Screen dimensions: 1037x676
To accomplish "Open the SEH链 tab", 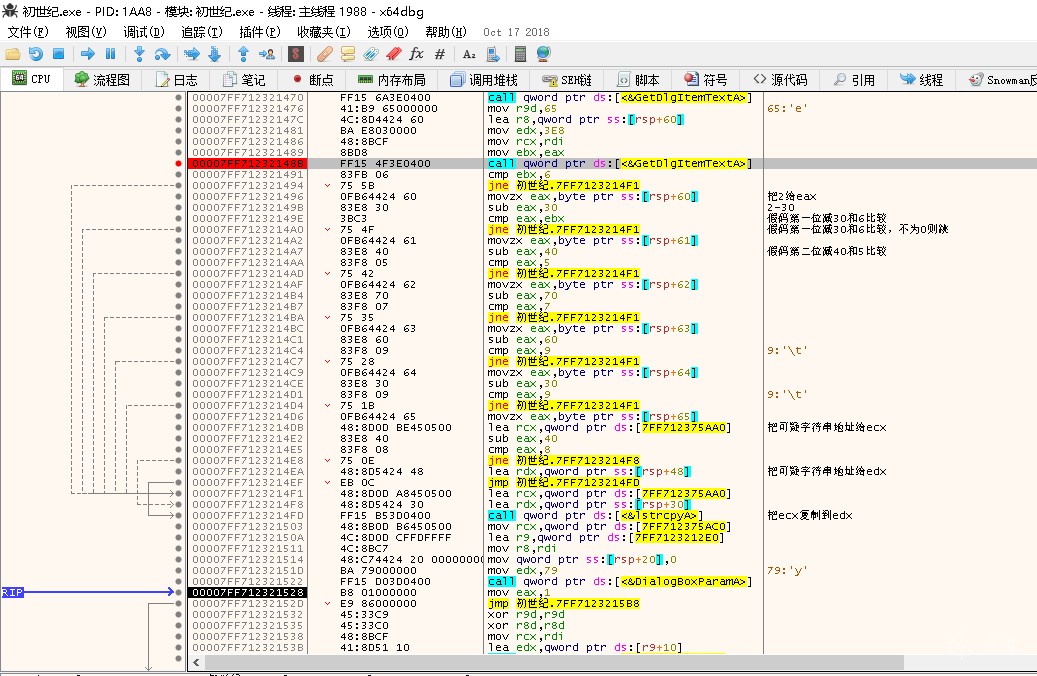I will pos(567,79).
